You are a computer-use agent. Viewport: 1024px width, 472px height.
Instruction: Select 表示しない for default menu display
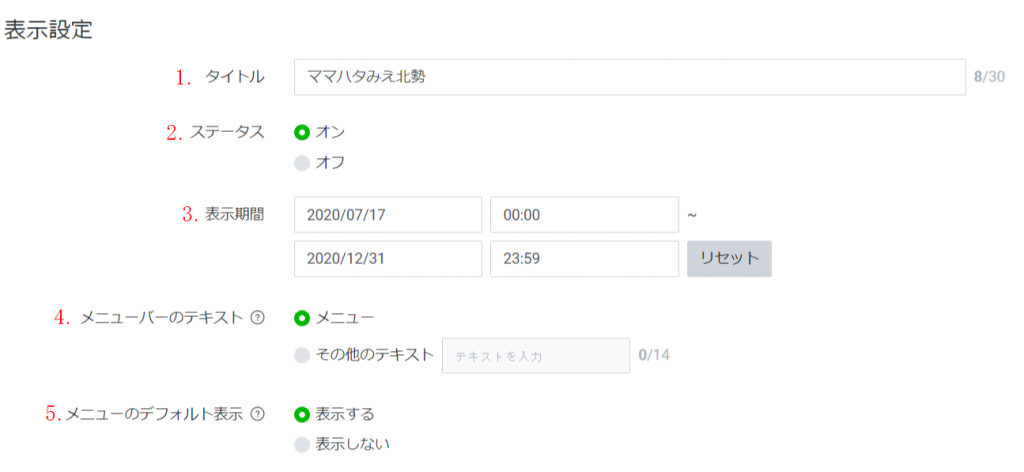pyautogui.click(x=302, y=445)
